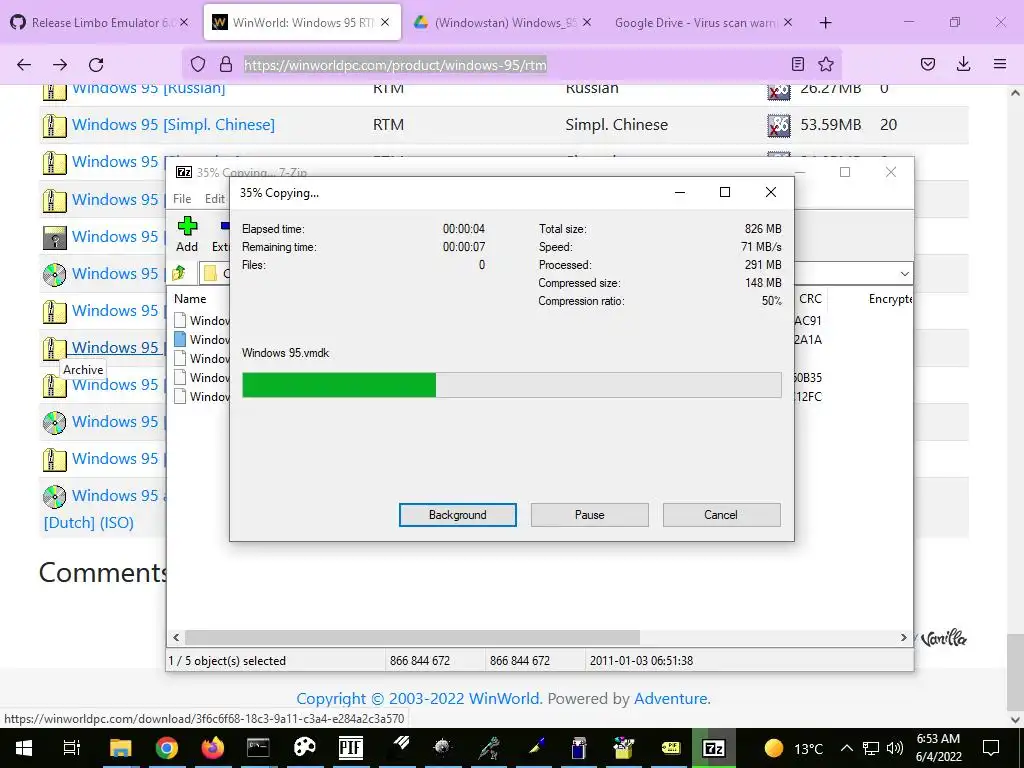
Task: Sort by the CRC column header
Action: point(810,298)
